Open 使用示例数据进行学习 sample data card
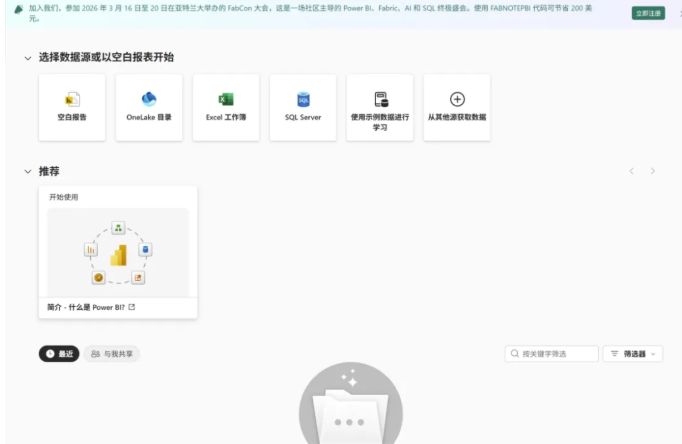 (380, 107)
